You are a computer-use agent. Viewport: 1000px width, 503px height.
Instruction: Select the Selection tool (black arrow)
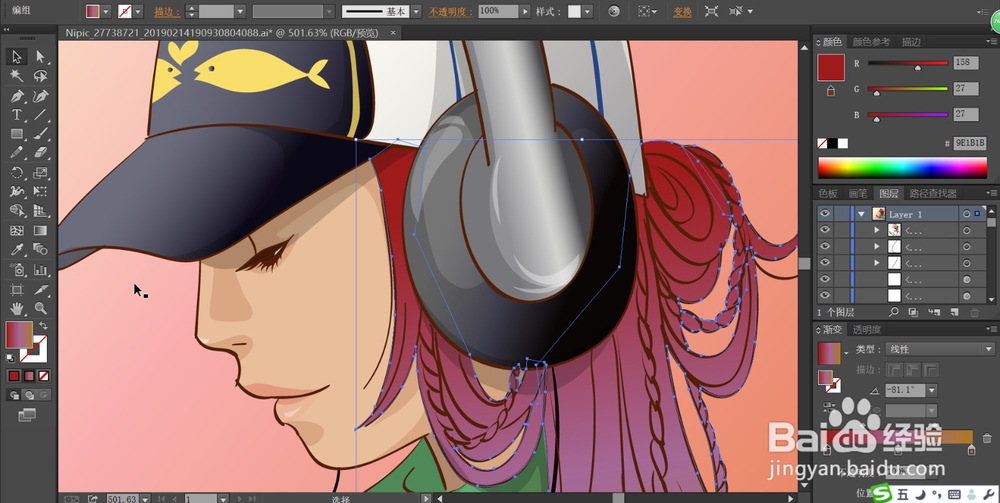click(x=17, y=57)
